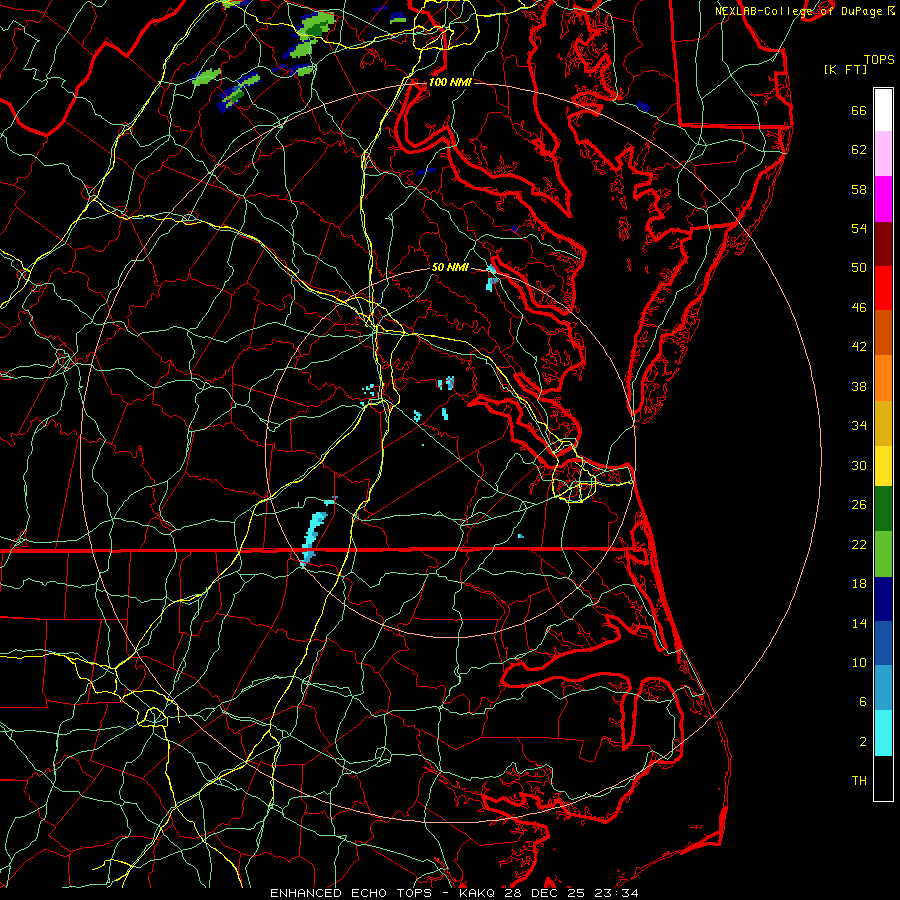Click the 50 NMI range ring label

pos(449,267)
